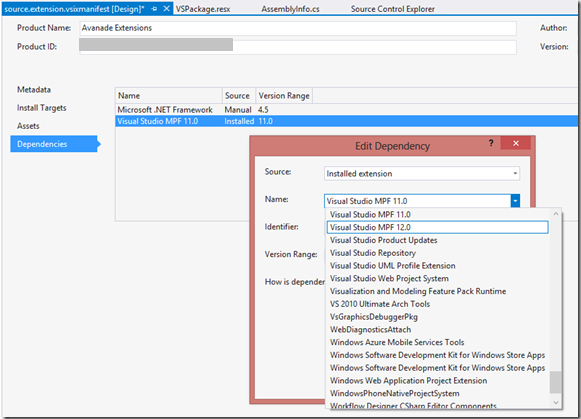Switch to the AssemblyInfo.cs tab

click(x=290, y=9)
